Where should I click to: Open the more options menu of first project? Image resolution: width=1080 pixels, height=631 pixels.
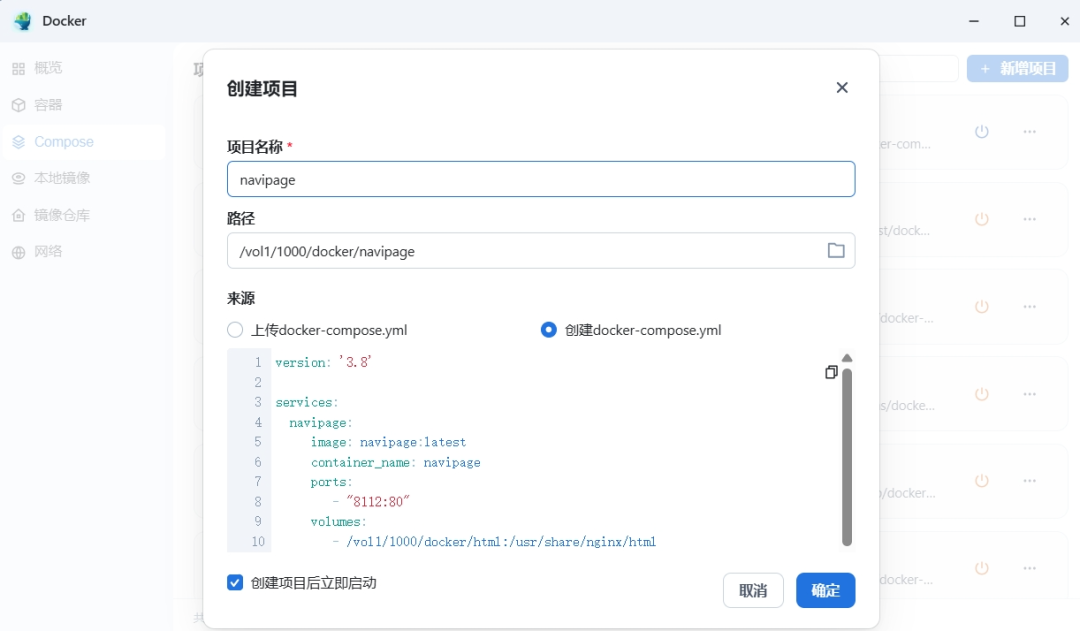pyautogui.click(x=1029, y=132)
